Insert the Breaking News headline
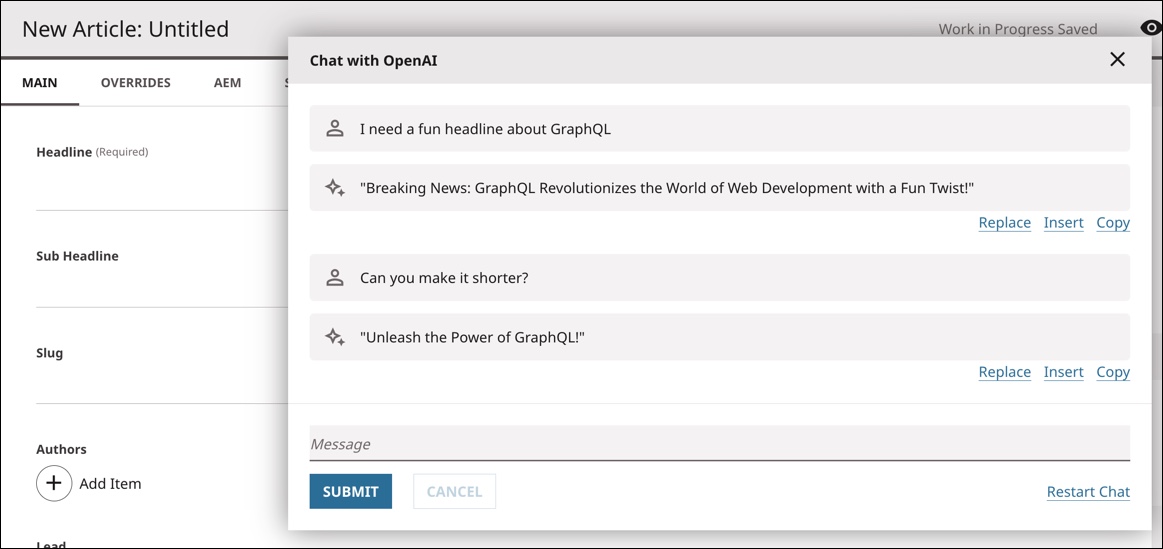This screenshot has height=549, width=1163. [1064, 223]
